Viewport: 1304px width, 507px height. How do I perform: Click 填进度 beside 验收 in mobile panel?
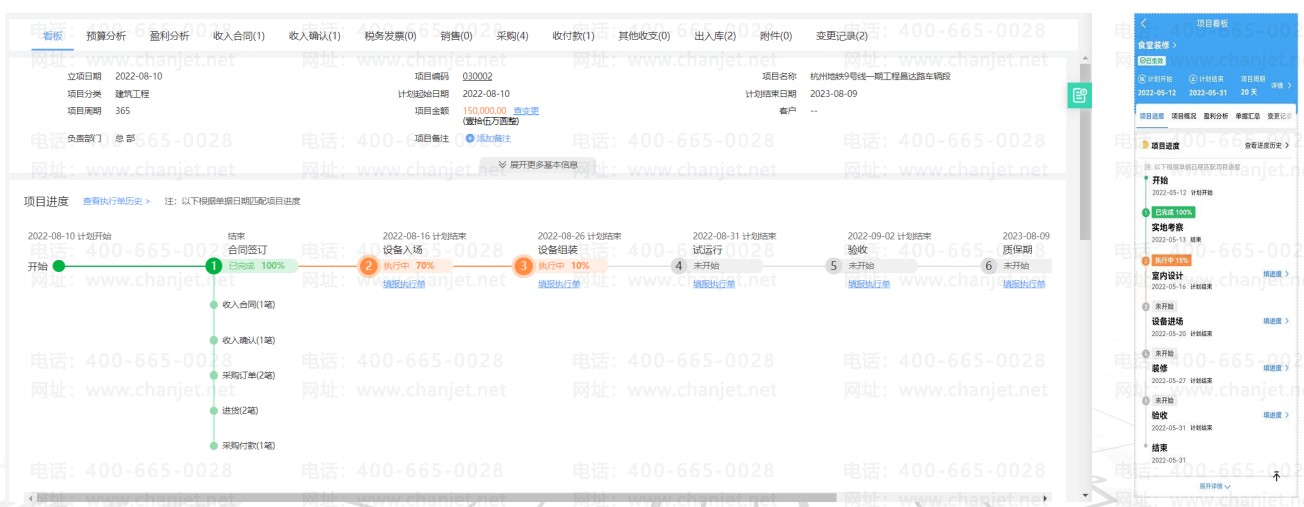point(1275,415)
